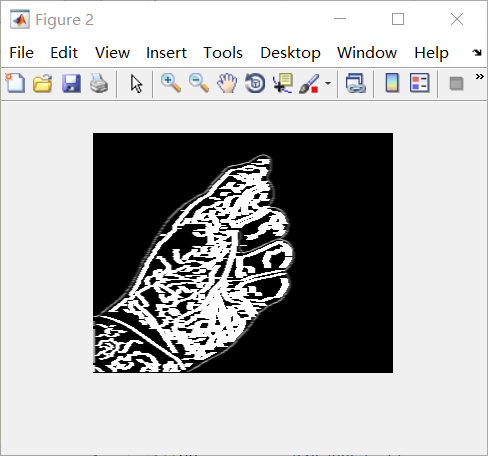Select the Rotate 3D tool
The width and height of the screenshot is (488, 456).
[255, 83]
